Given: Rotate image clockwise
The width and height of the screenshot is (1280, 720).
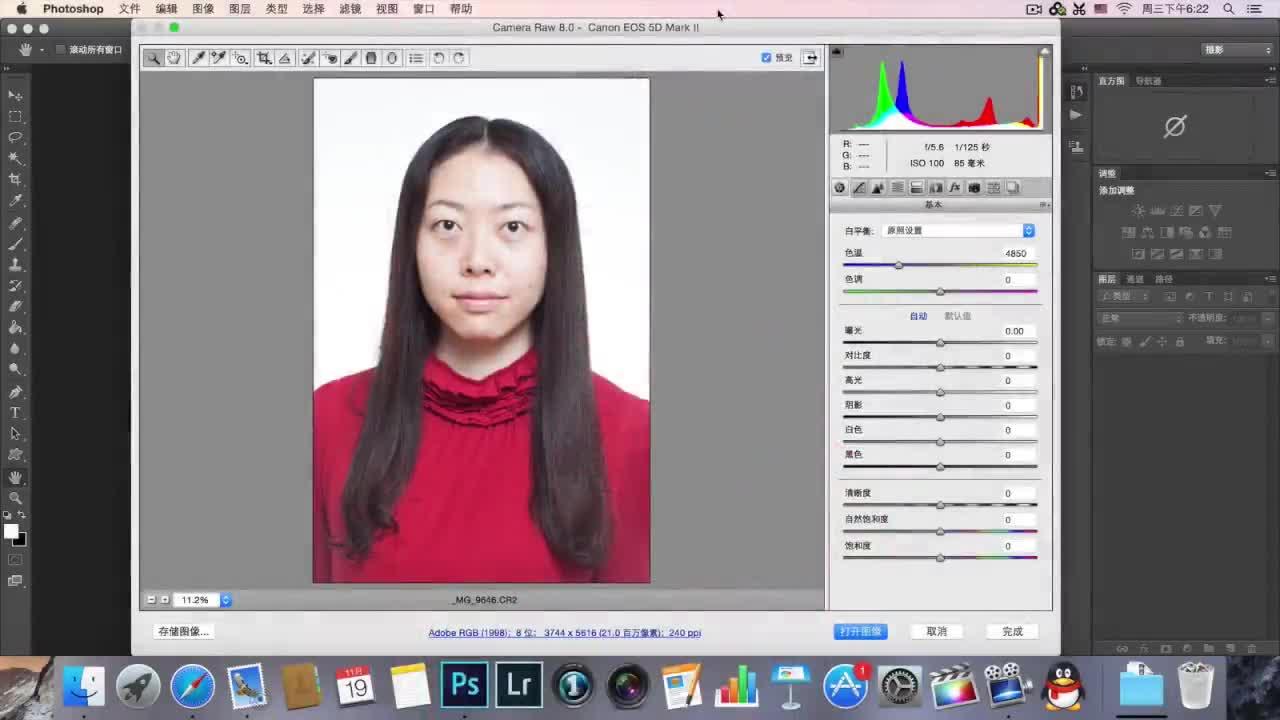Looking at the screenshot, I should pos(459,58).
